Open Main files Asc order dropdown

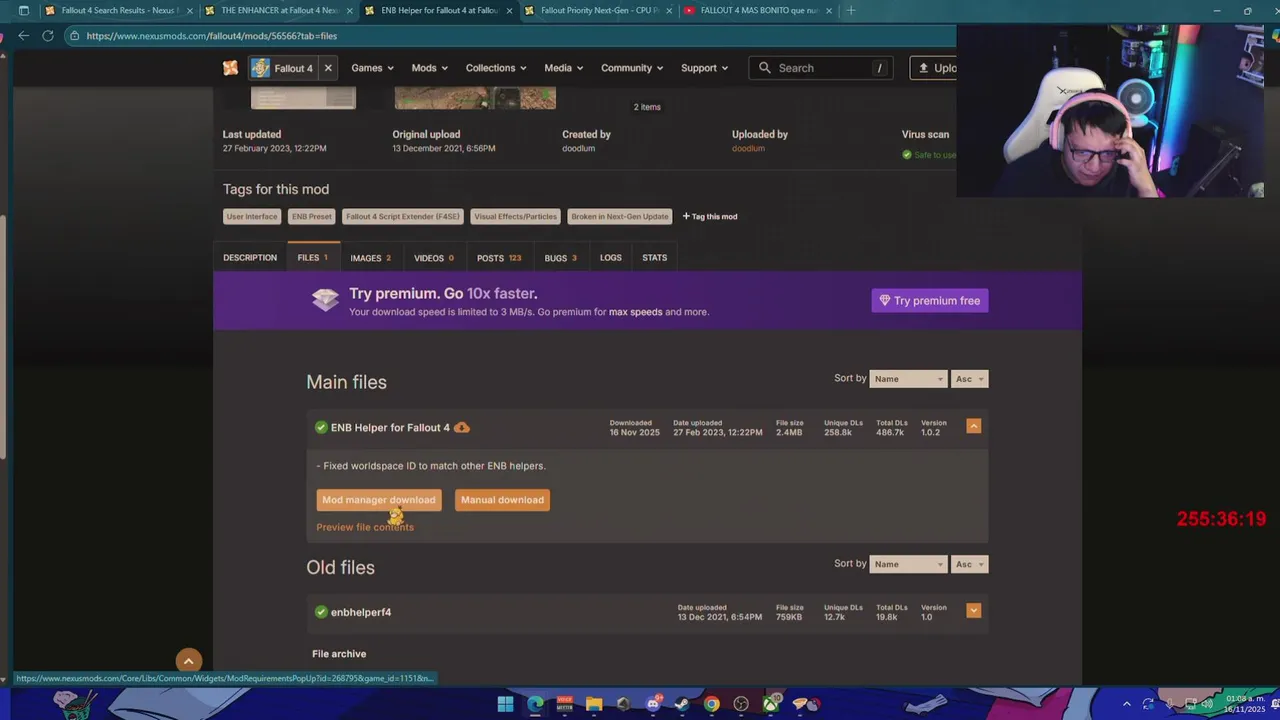point(969,379)
